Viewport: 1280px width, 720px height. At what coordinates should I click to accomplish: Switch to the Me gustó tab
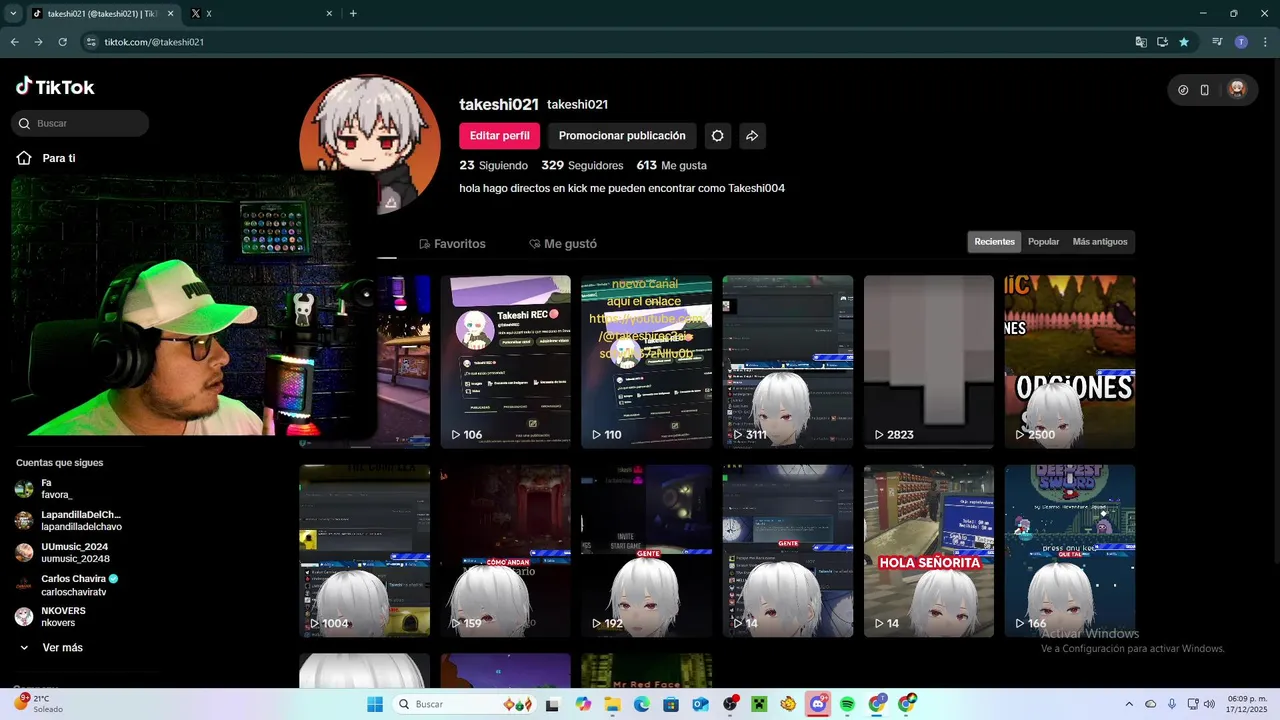point(563,244)
